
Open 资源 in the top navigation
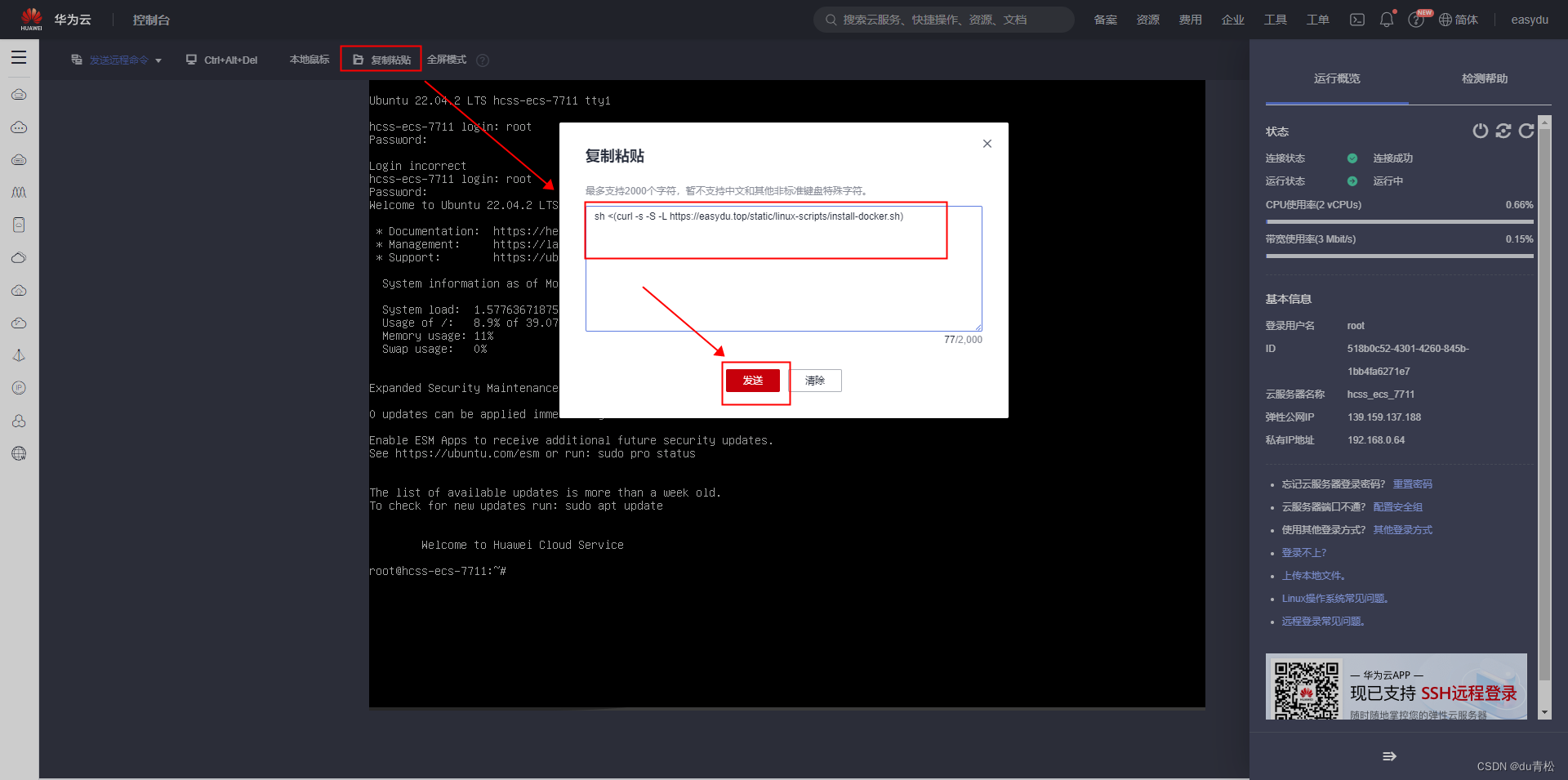(1148, 20)
